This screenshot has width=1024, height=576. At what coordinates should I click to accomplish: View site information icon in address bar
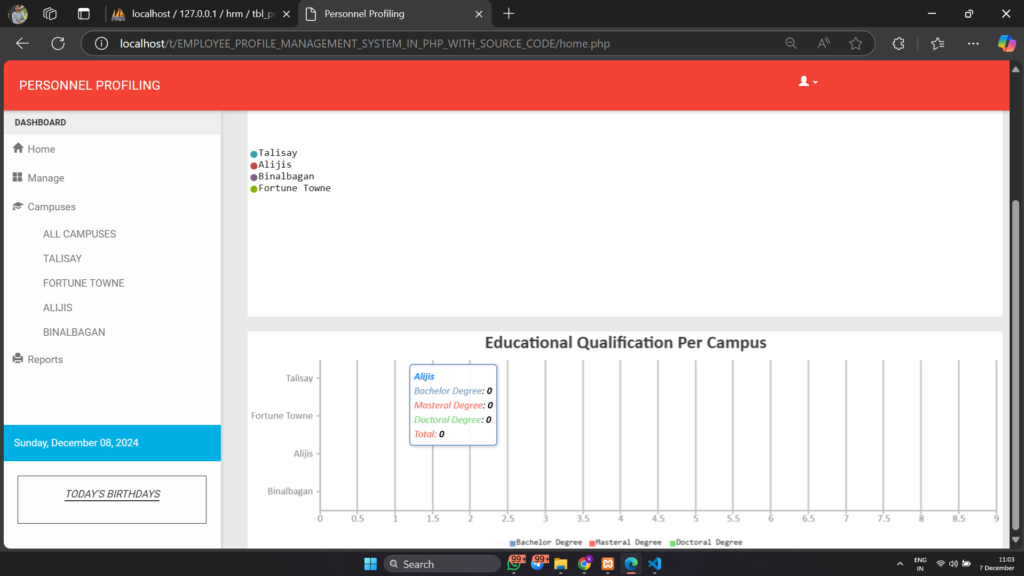pyautogui.click(x=101, y=44)
